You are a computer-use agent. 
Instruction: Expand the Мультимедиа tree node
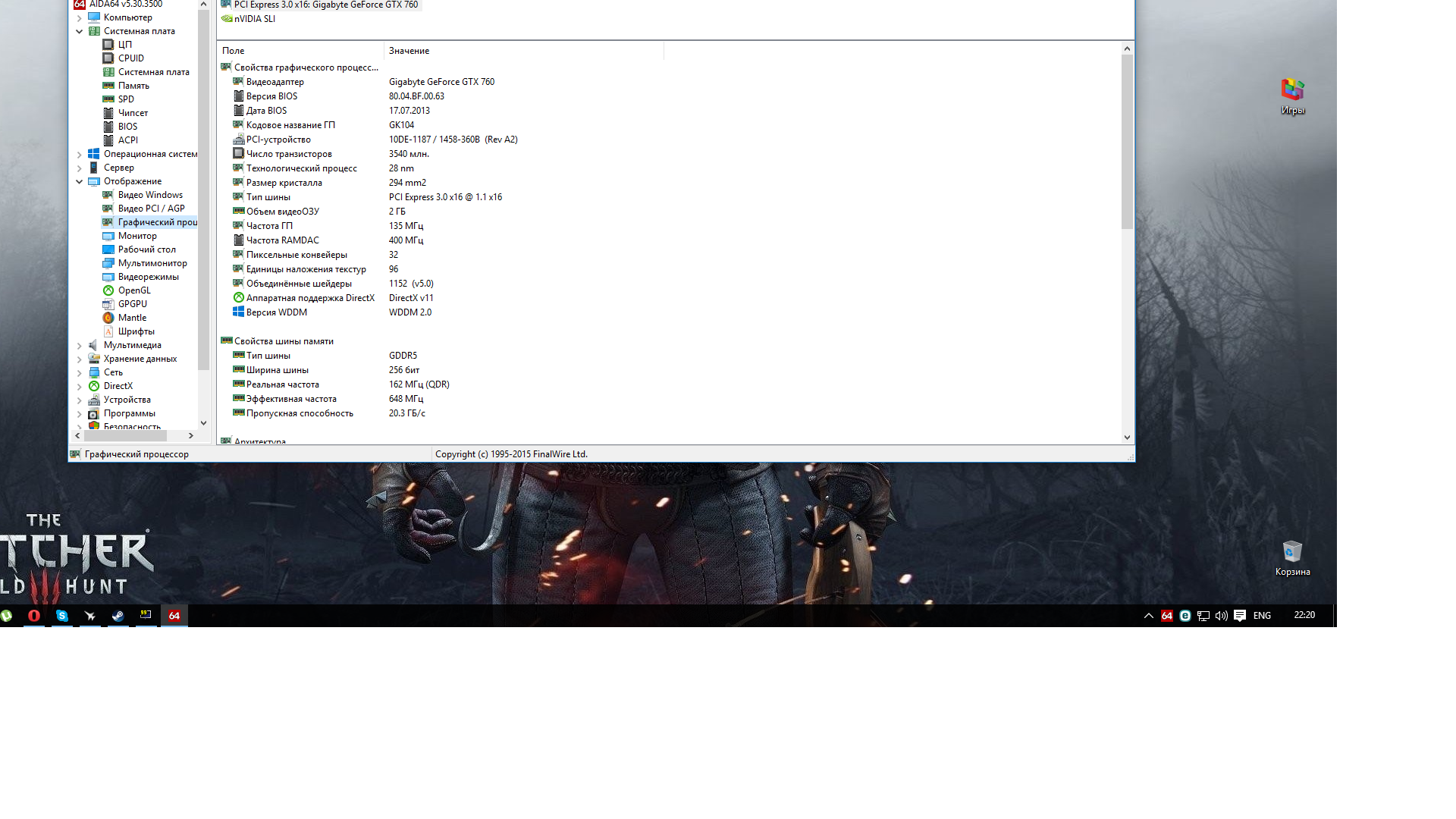[x=80, y=346]
